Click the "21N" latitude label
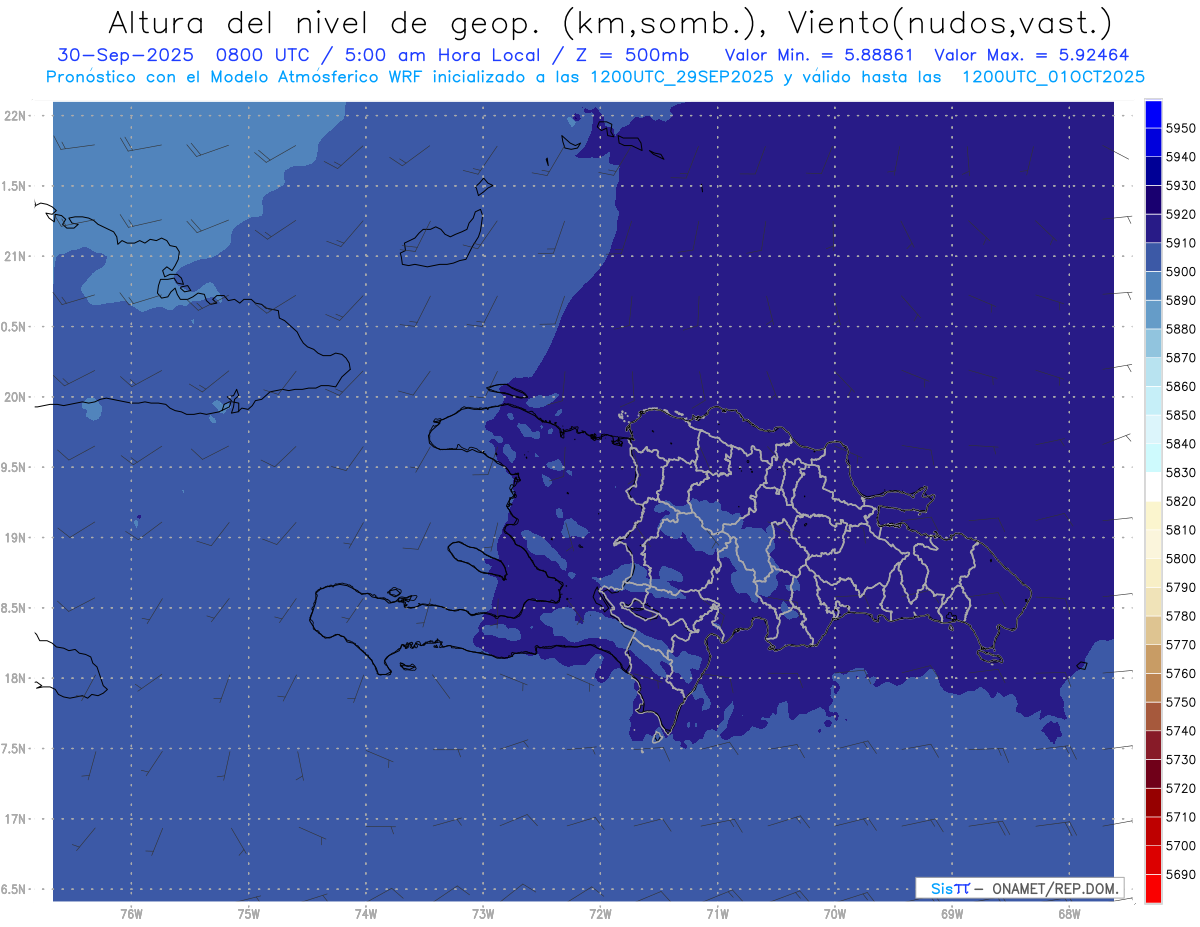Viewport: 1200px width, 927px height. pyautogui.click(x=15, y=257)
